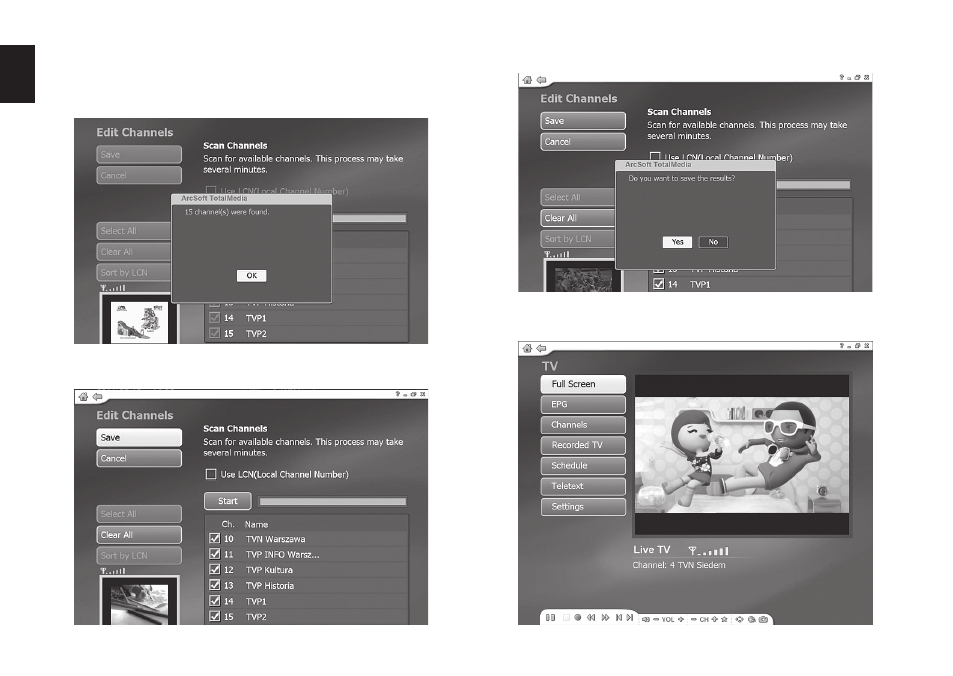Image resolution: width=953 pixels, height=676 pixels.
Task: Raise volume with the plus after VOL
Action: [681, 619]
